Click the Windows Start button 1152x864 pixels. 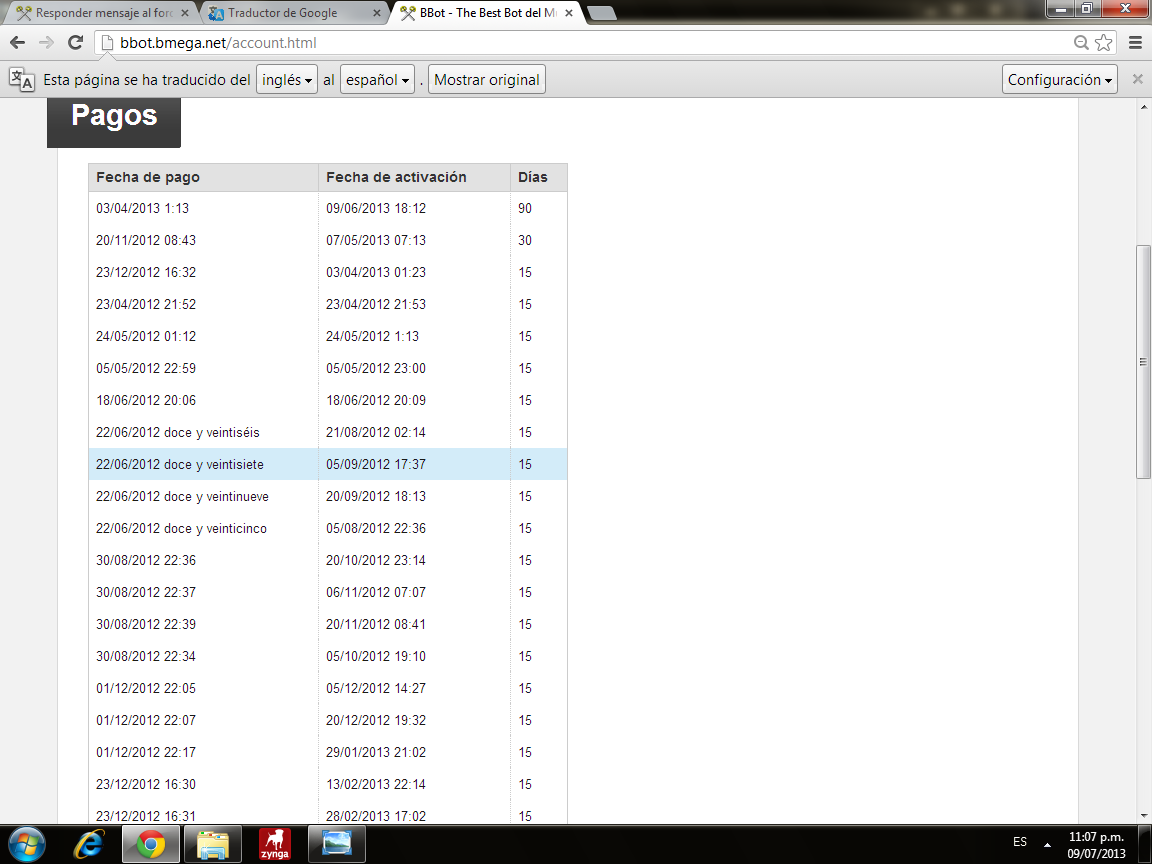click(27, 845)
